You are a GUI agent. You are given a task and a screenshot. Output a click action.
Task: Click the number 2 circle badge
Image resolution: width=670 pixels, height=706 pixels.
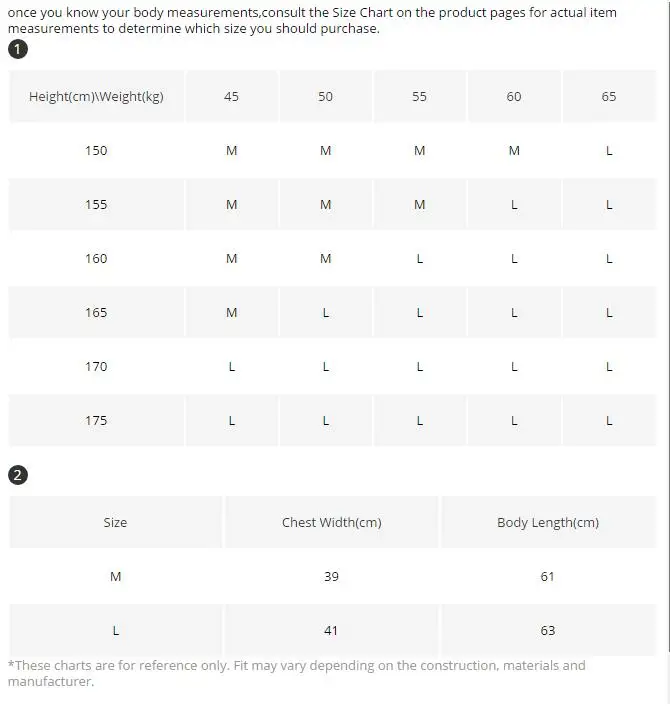[x=18, y=475]
